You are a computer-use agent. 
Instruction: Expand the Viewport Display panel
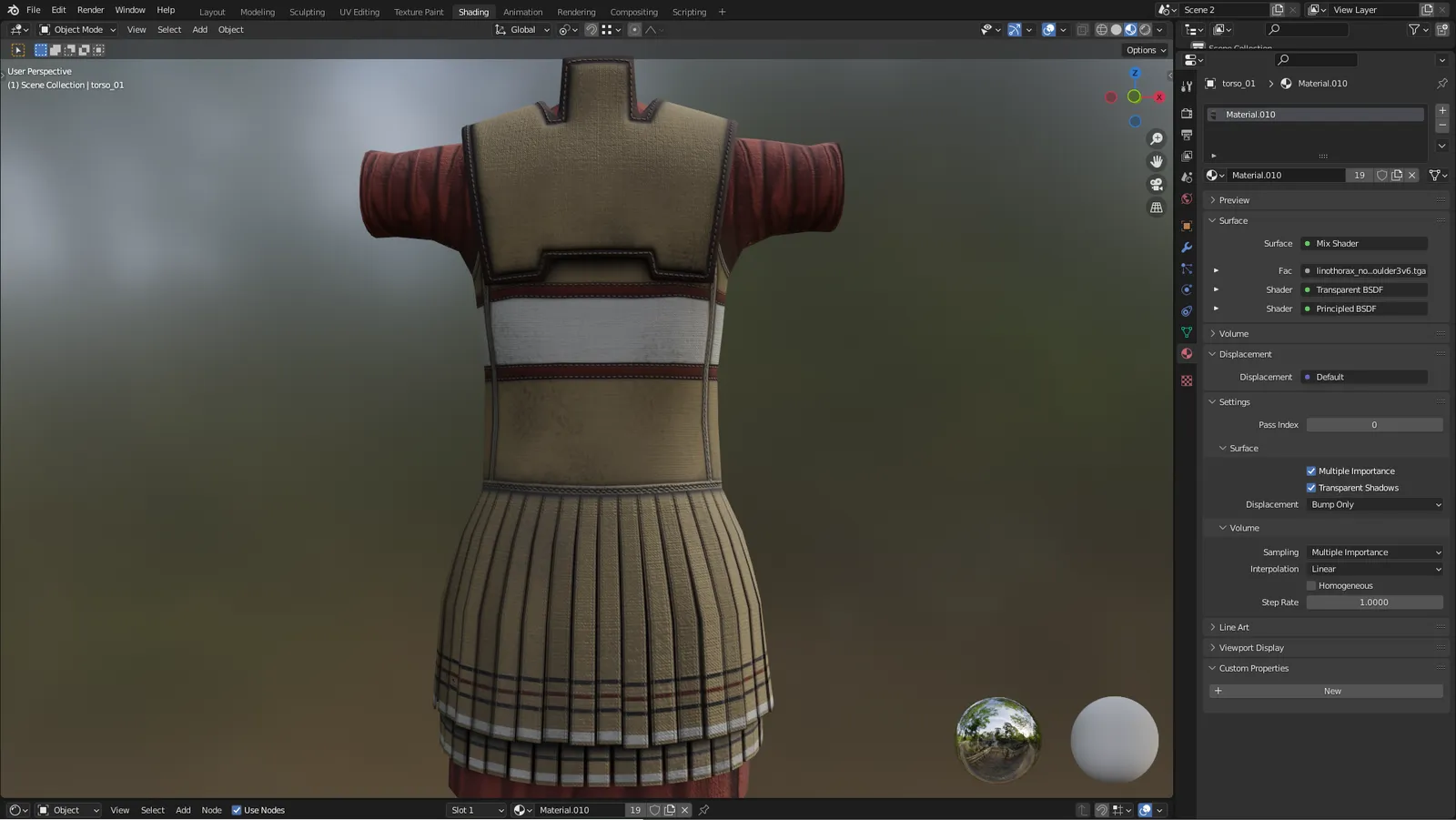coord(1251,648)
